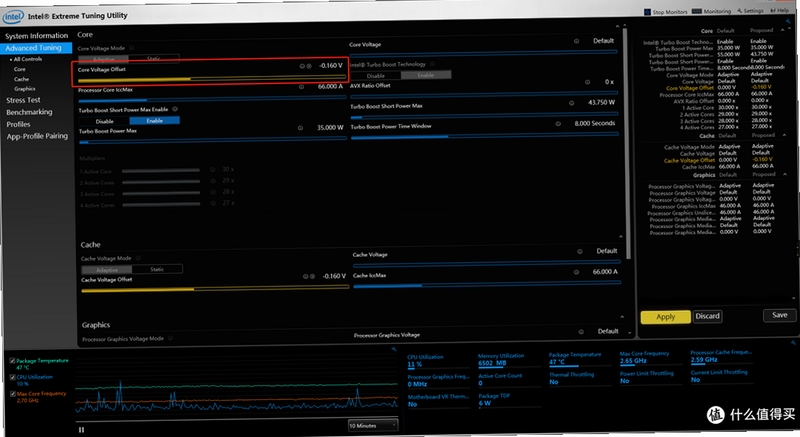Apply the proposed tuning settings
The image size is (800, 437).
click(x=665, y=317)
